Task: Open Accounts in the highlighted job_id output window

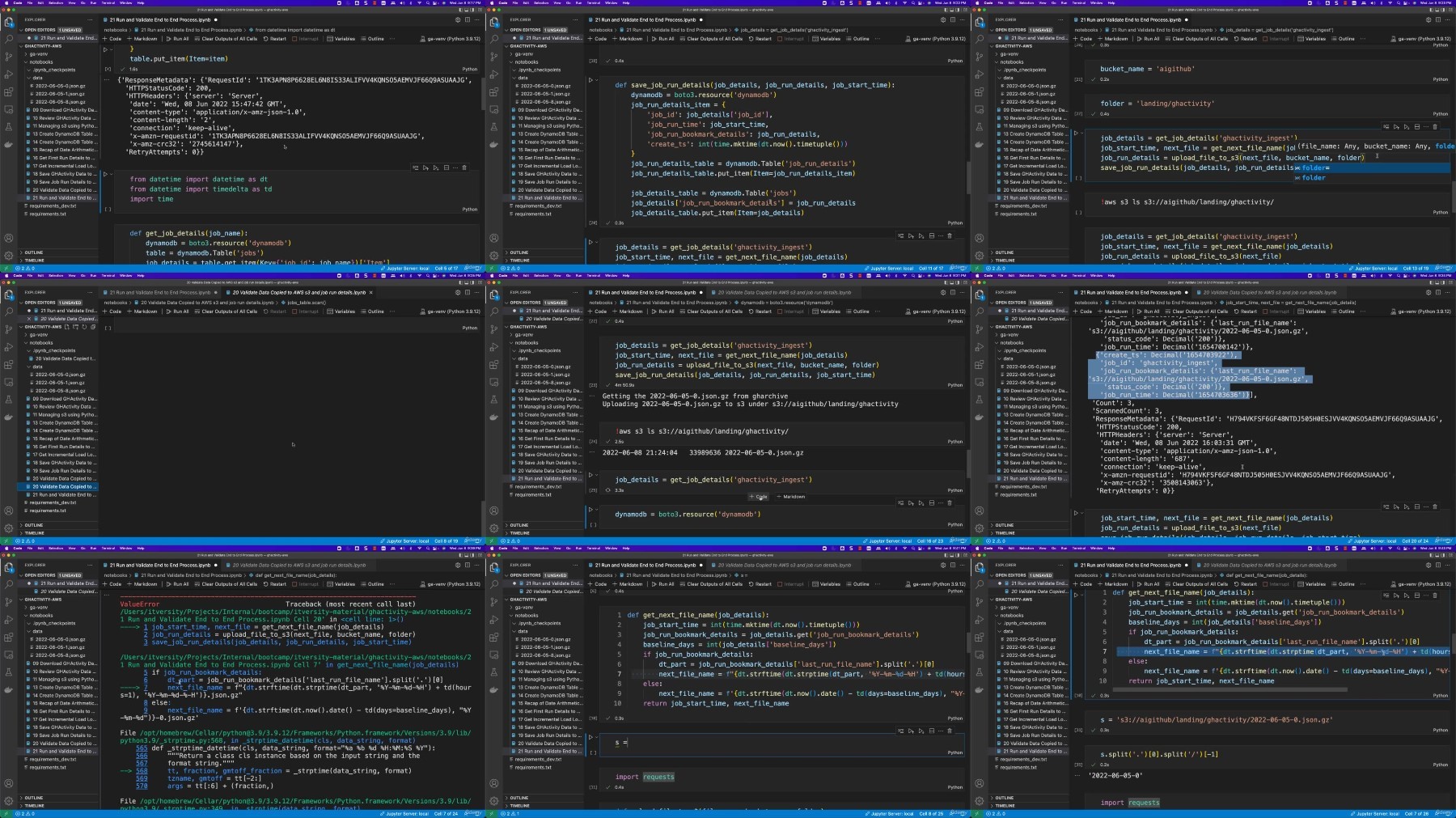Action: 980,511
